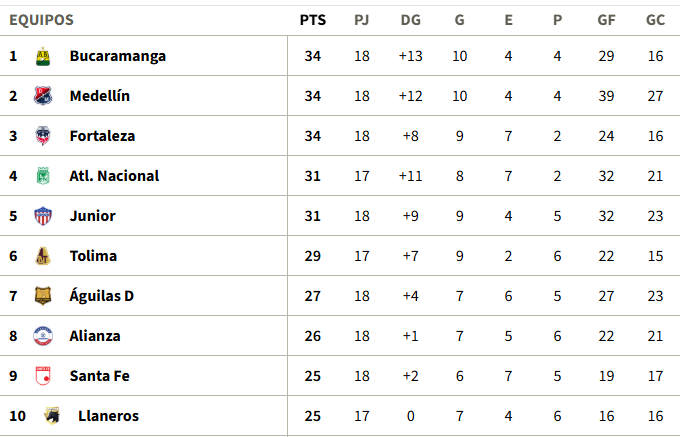Click the Tolima team crest icon
Screen dimensions: 680x437
click(43, 256)
